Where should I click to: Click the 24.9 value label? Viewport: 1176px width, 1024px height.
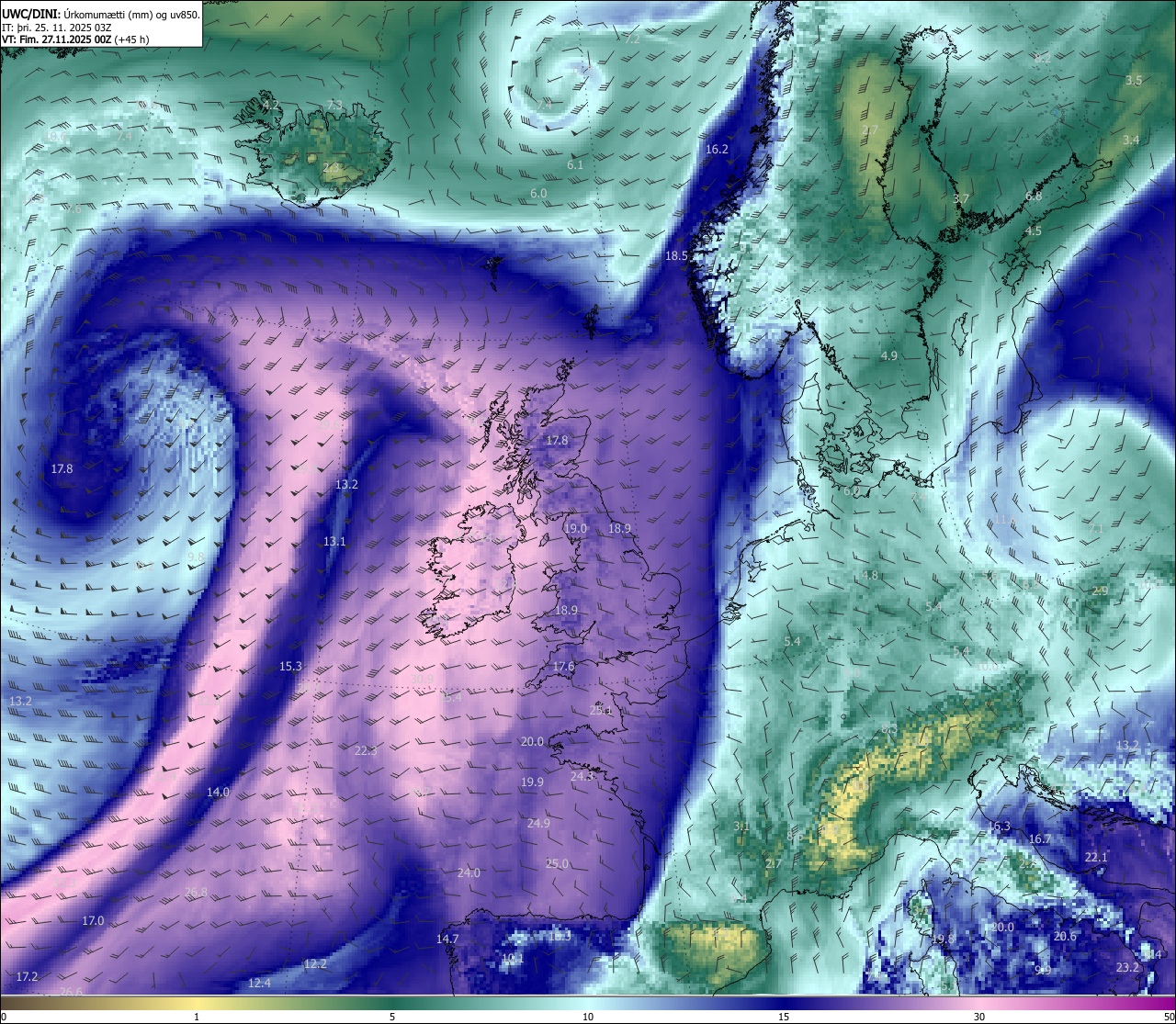tap(538, 823)
